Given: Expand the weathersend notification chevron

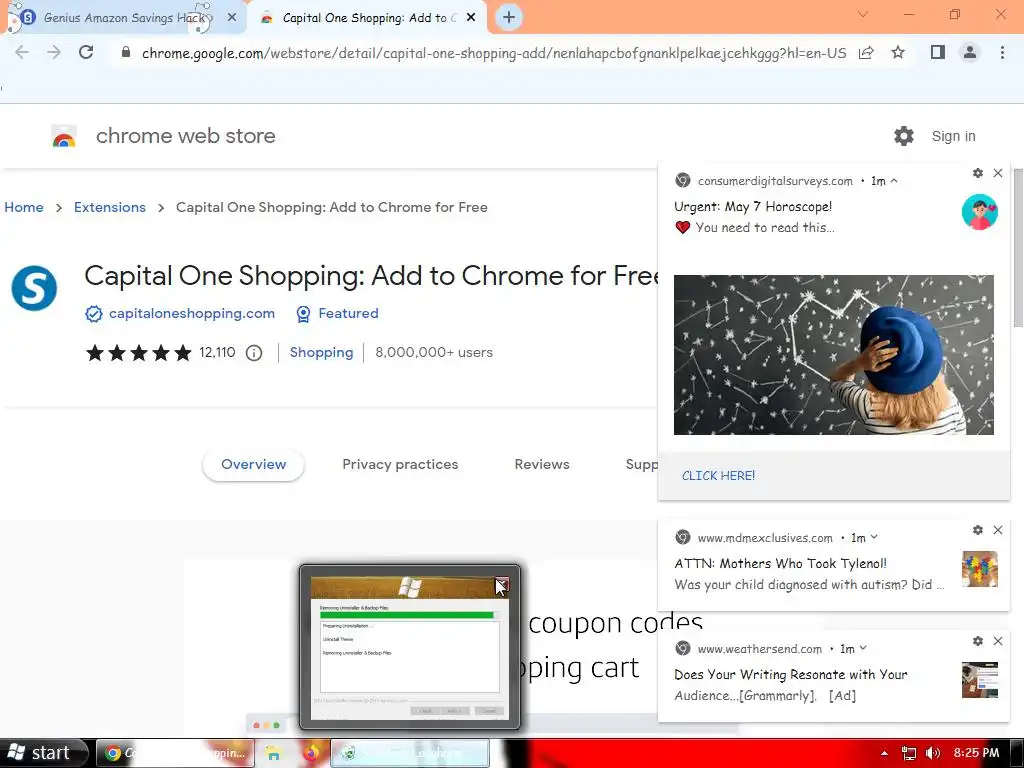Looking at the screenshot, I should 863,648.
